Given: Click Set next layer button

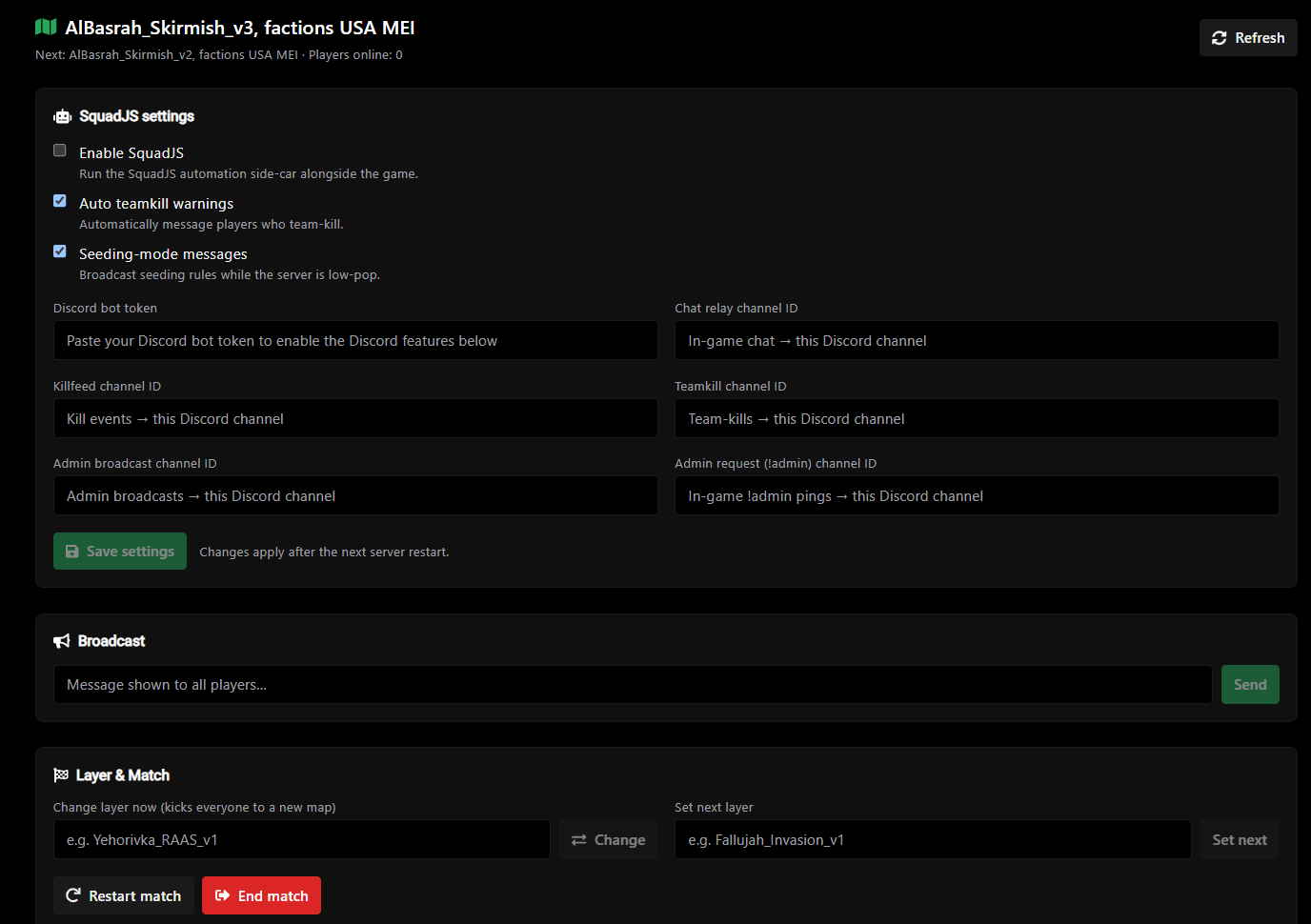Looking at the screenshot, I should coord(1240,840).
